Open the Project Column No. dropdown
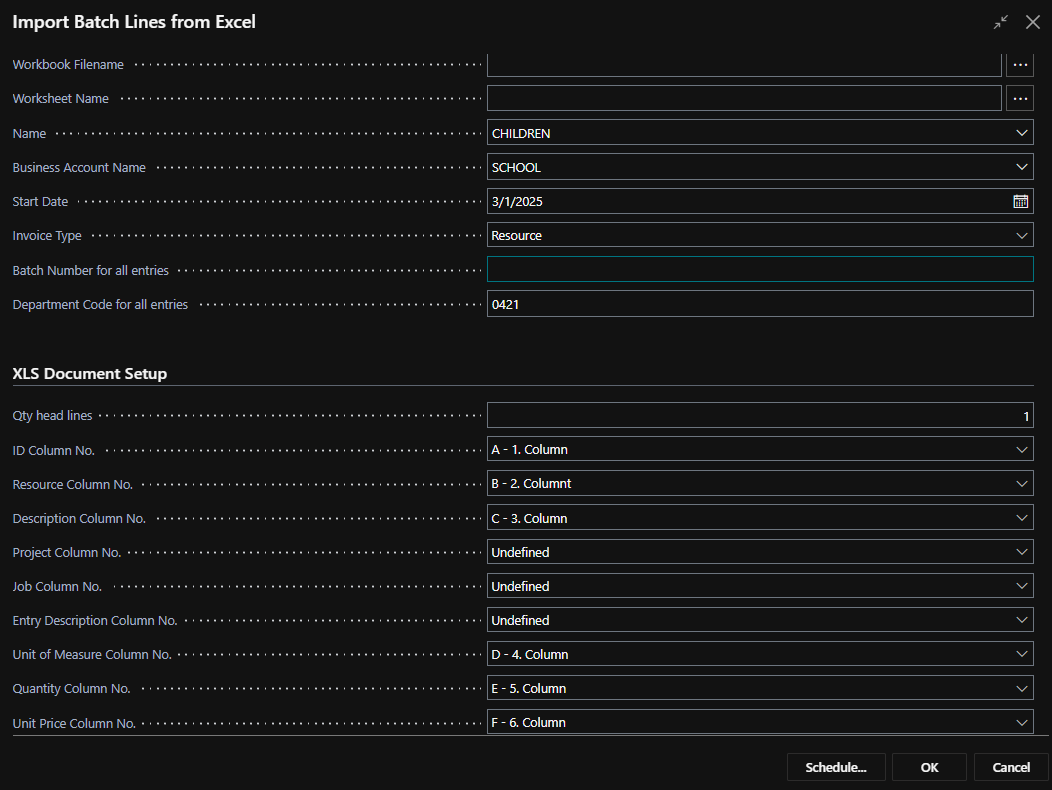This screenshot has width=1052, height=790. click(1021, 552)
